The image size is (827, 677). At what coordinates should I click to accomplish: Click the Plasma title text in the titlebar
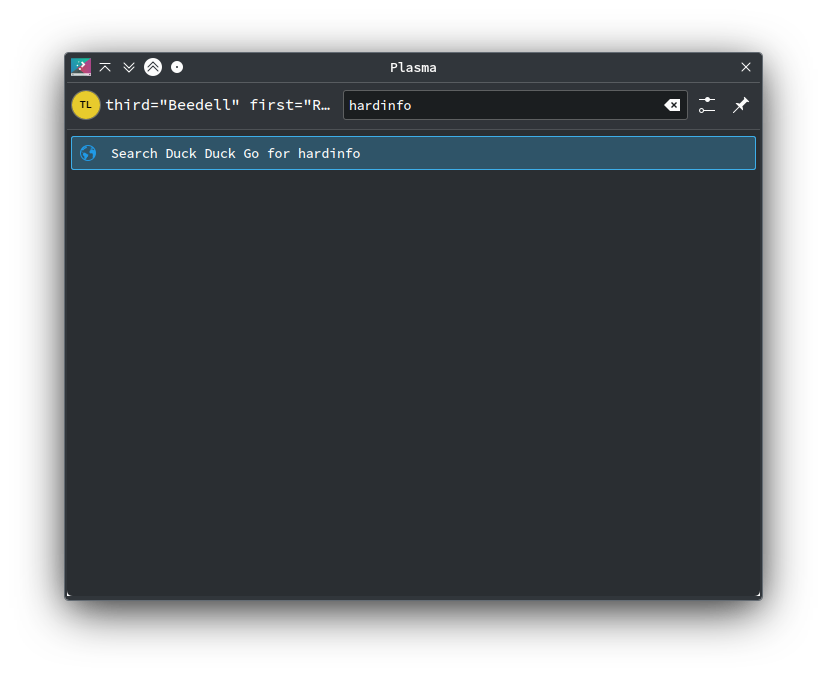413,67
